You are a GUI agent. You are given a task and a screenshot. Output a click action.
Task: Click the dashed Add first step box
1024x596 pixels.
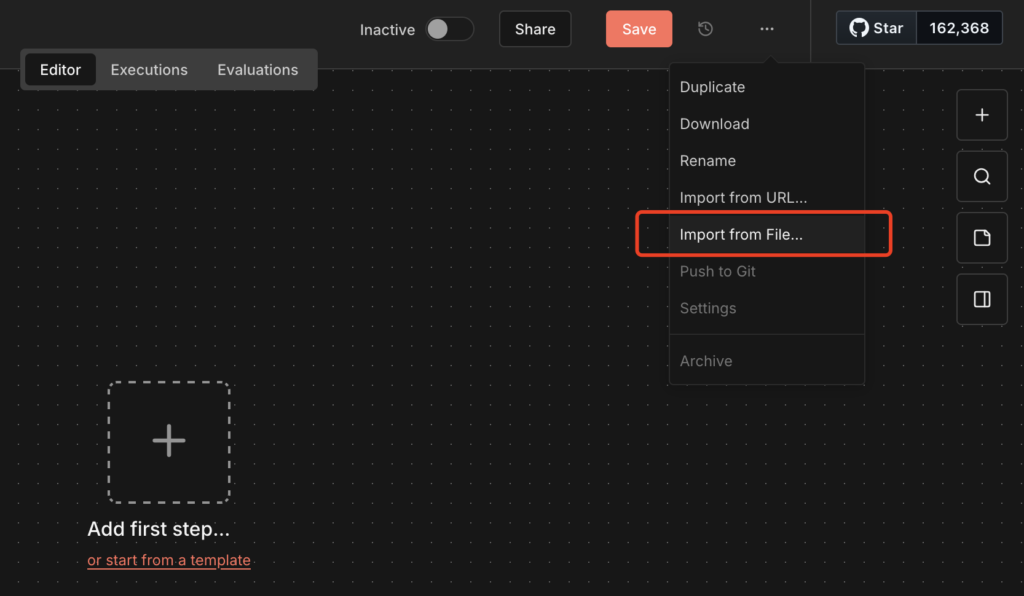169,441
